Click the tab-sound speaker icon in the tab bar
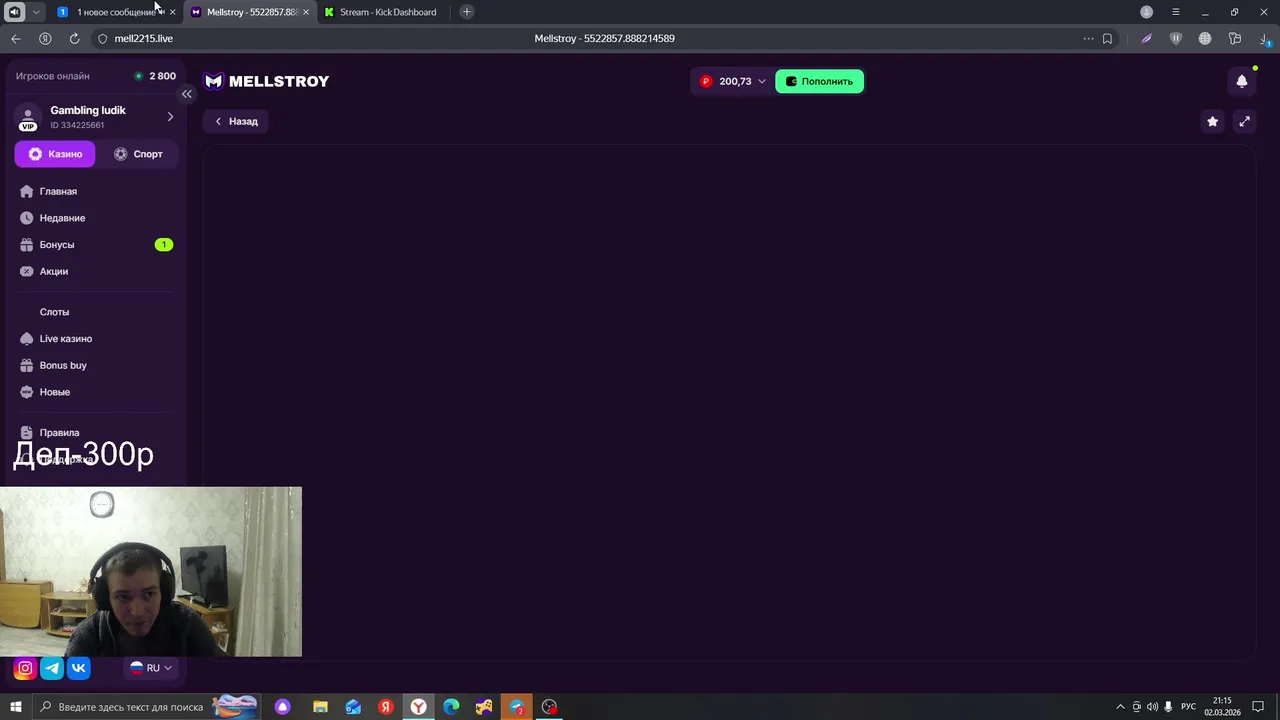 point(14,12)
